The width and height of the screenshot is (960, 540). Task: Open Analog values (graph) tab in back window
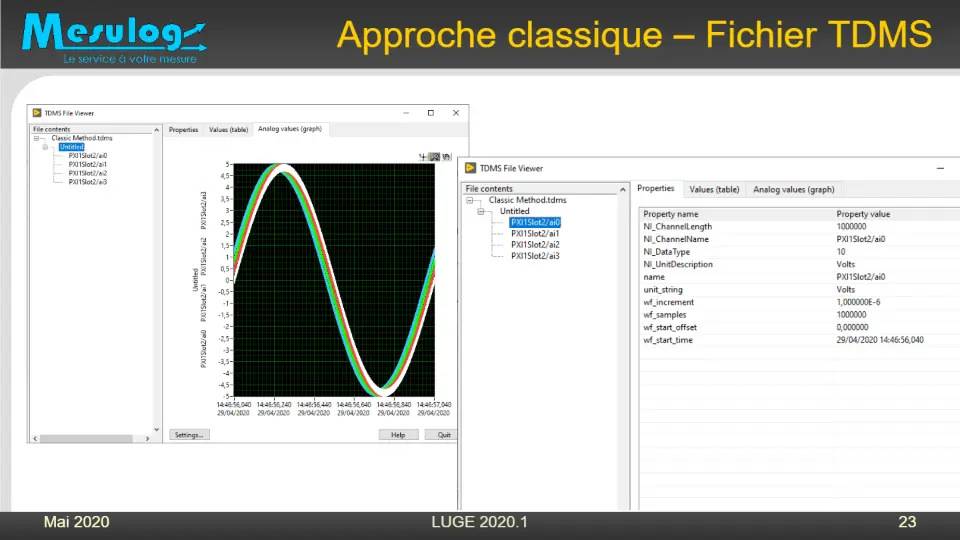[290, 129]
